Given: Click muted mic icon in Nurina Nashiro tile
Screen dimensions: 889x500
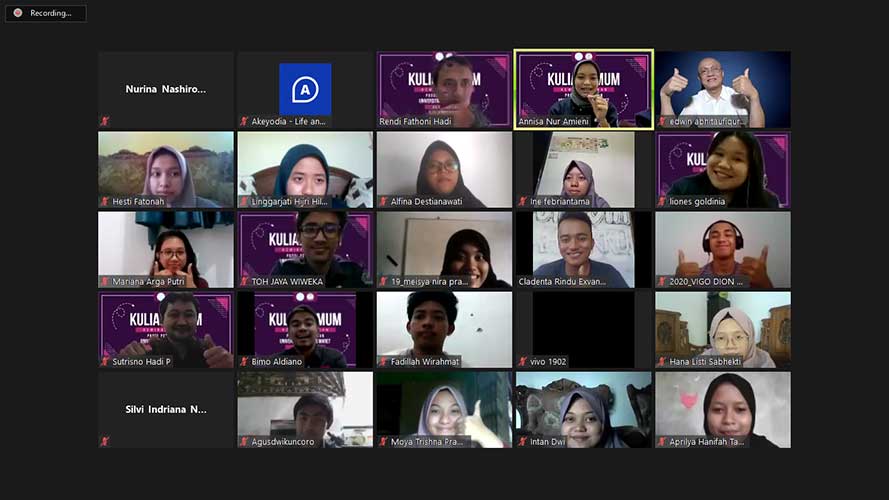Looking at the screenshot, I should coord(104,121).
